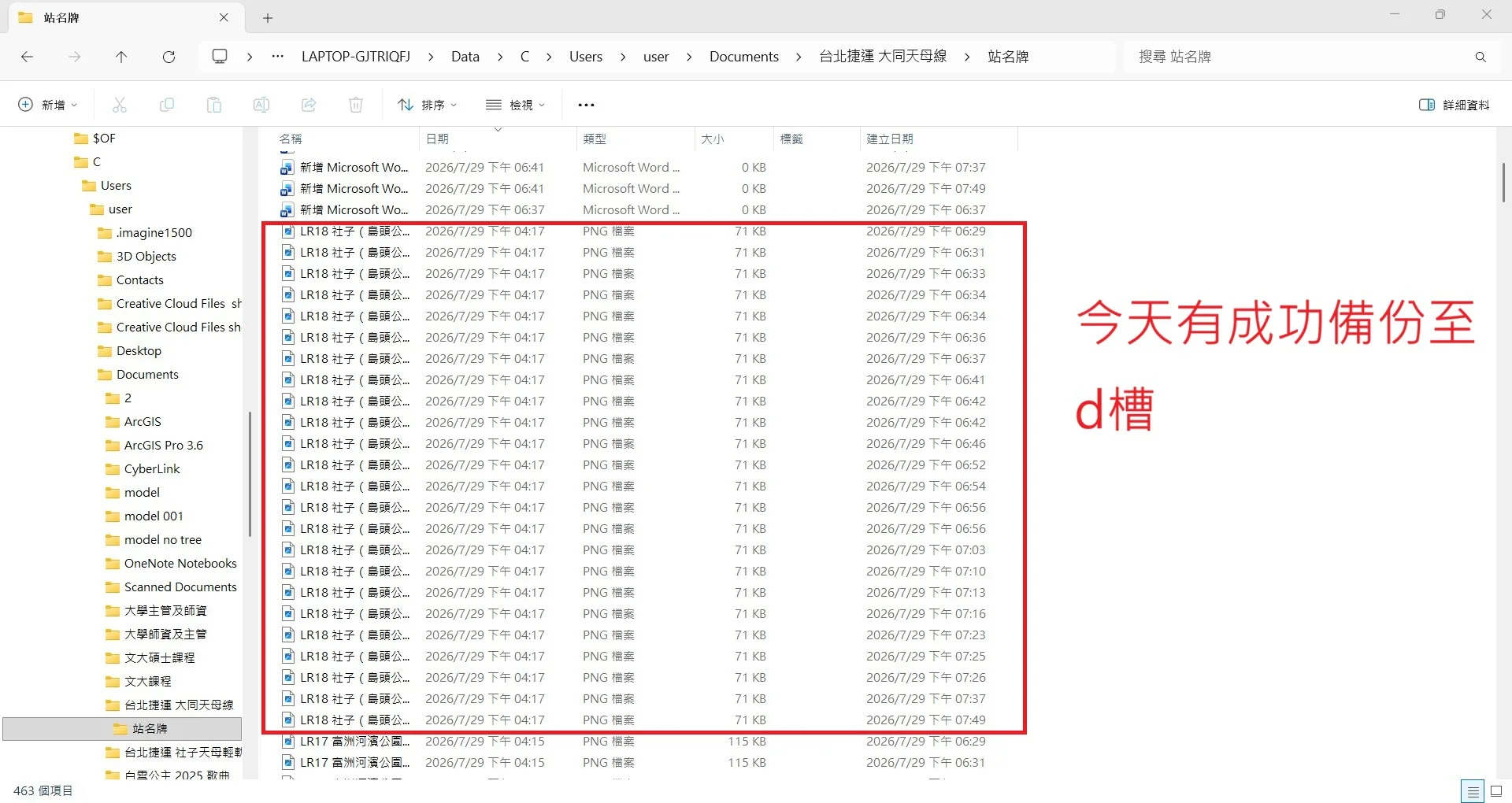
Task: Go back to previous folder
Action: coord(27,57)
